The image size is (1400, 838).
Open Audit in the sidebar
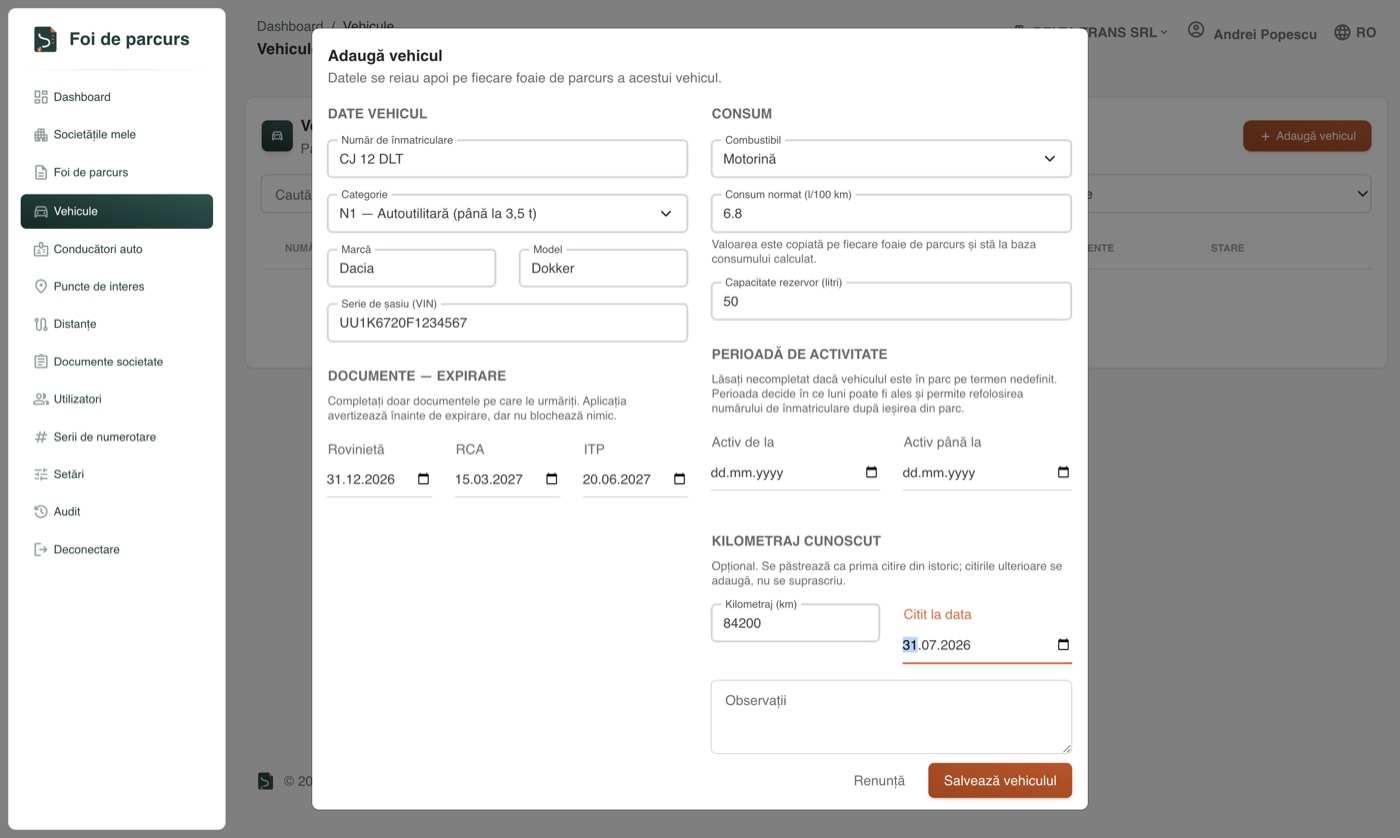[x=117, y=511]
